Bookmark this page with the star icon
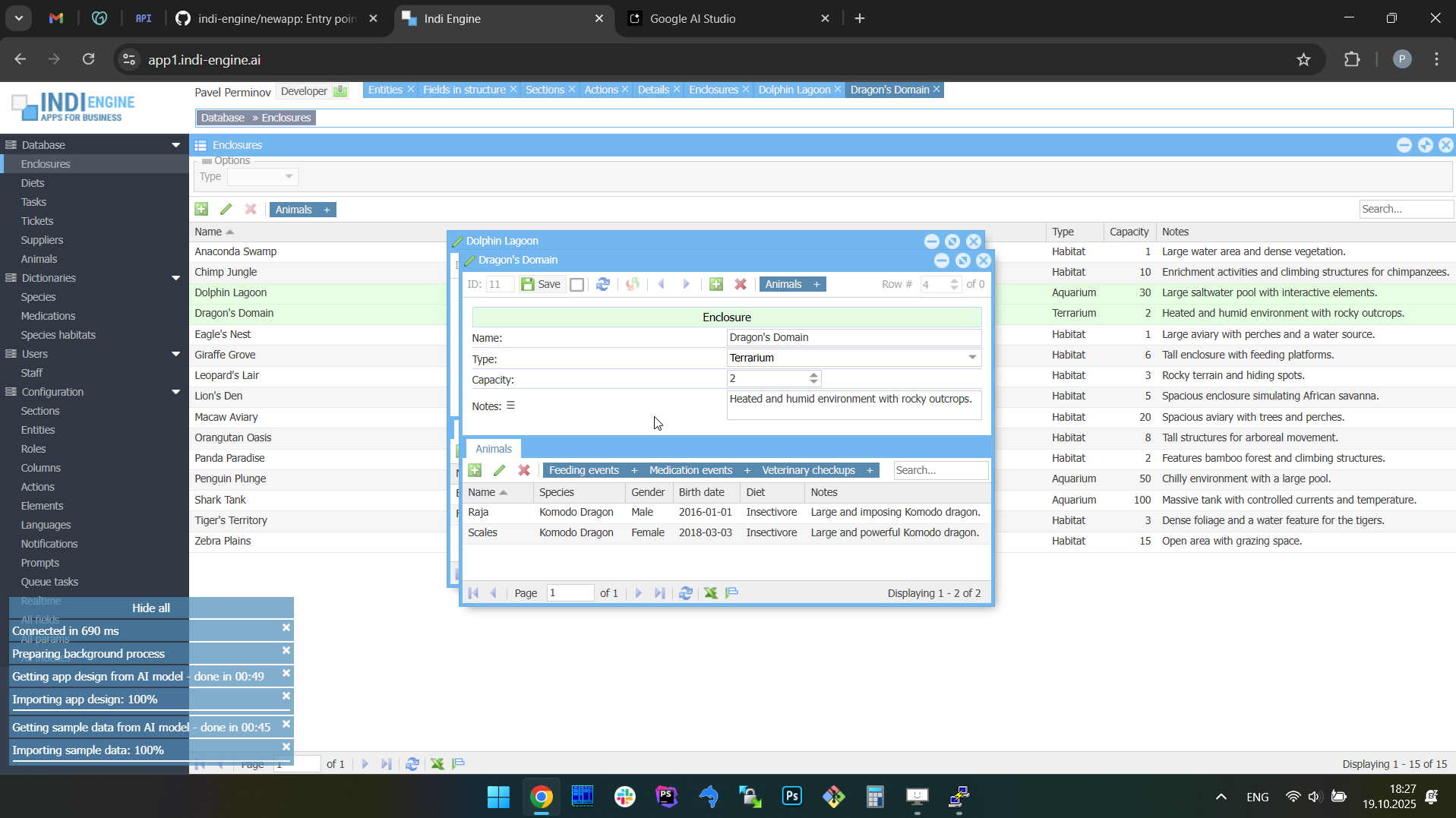The width and height of the screenshot is (1456, 818). (x=1303, y=59)
